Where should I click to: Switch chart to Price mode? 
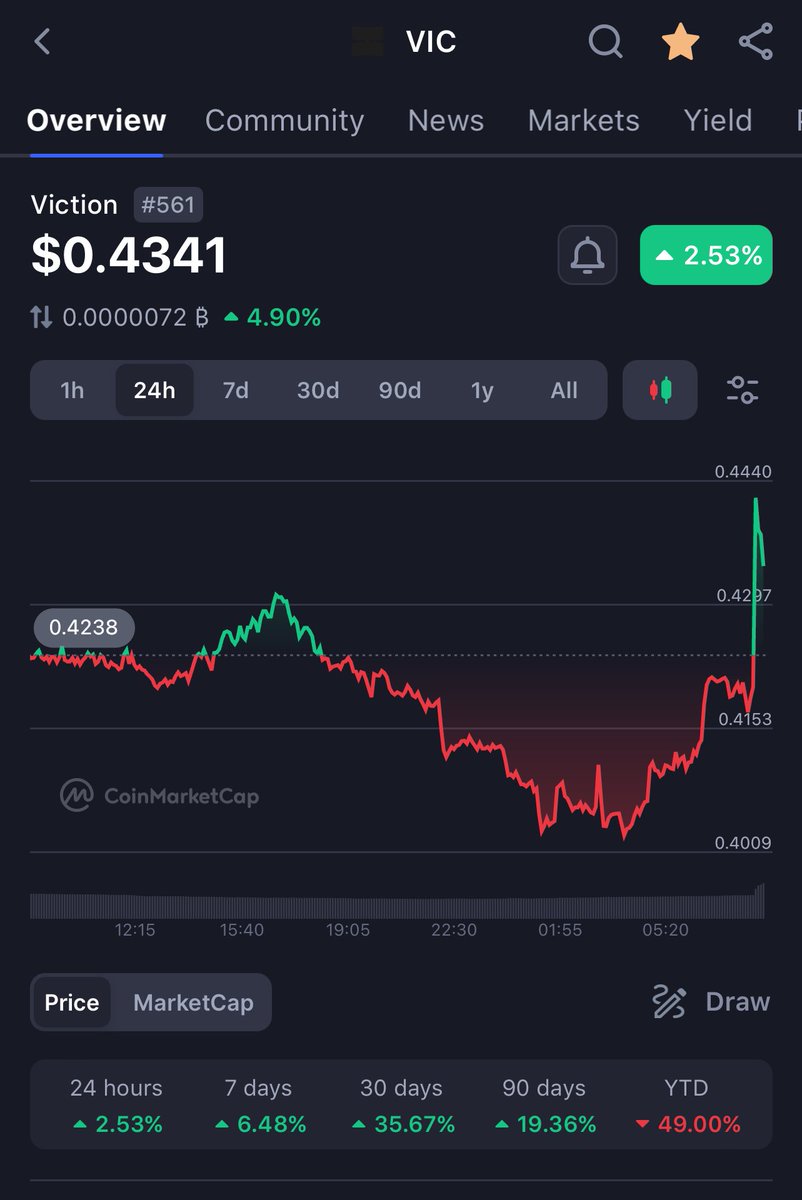click(x=72, y=1002)
